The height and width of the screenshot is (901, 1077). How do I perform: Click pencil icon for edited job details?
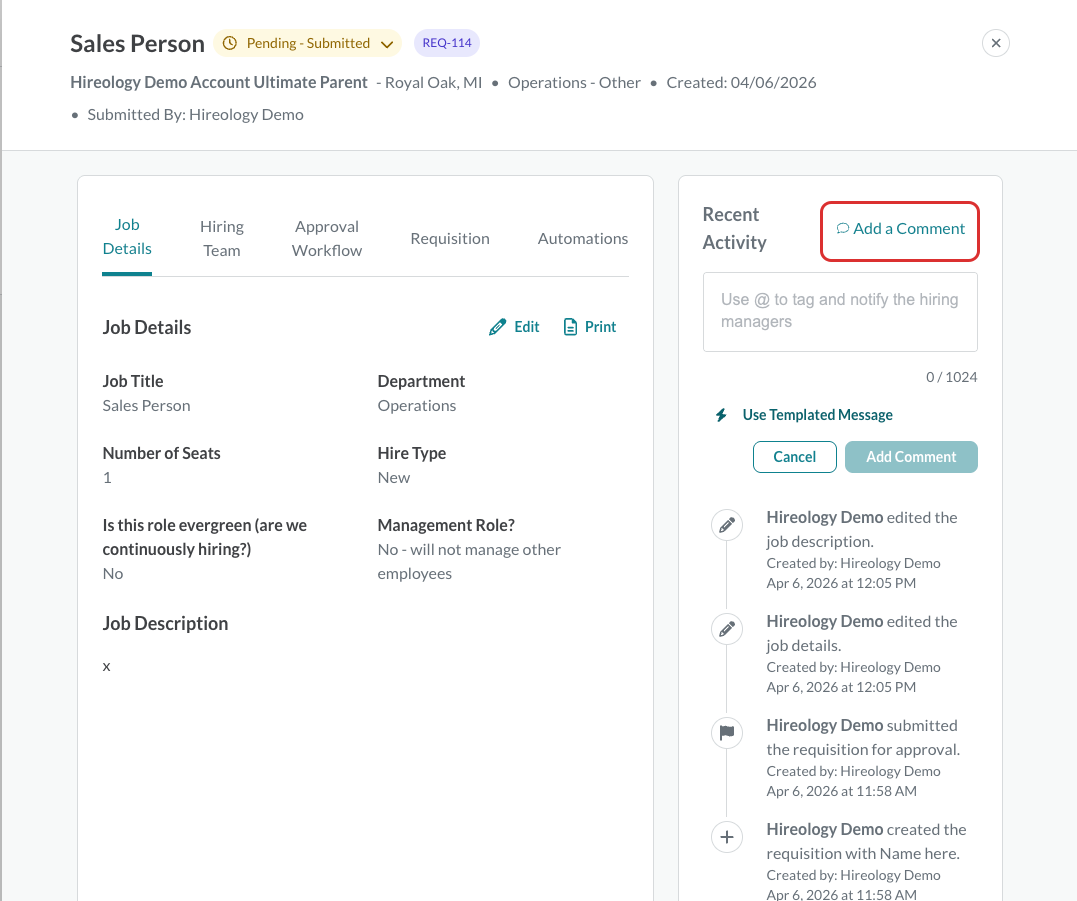pos(727,629)
